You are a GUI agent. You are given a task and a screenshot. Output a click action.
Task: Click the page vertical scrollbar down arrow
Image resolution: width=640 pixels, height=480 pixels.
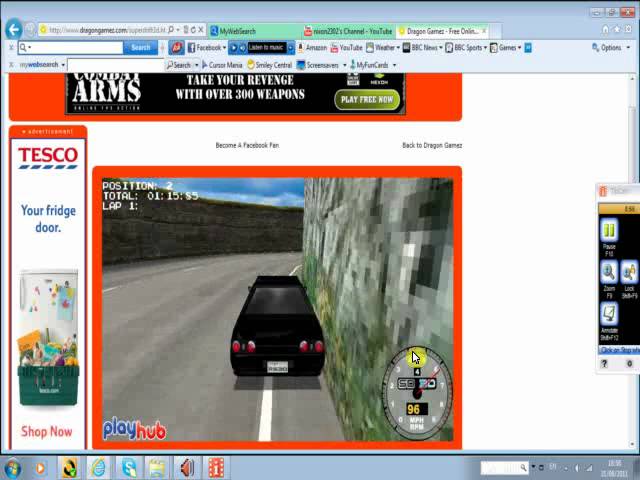pos(633,444)
